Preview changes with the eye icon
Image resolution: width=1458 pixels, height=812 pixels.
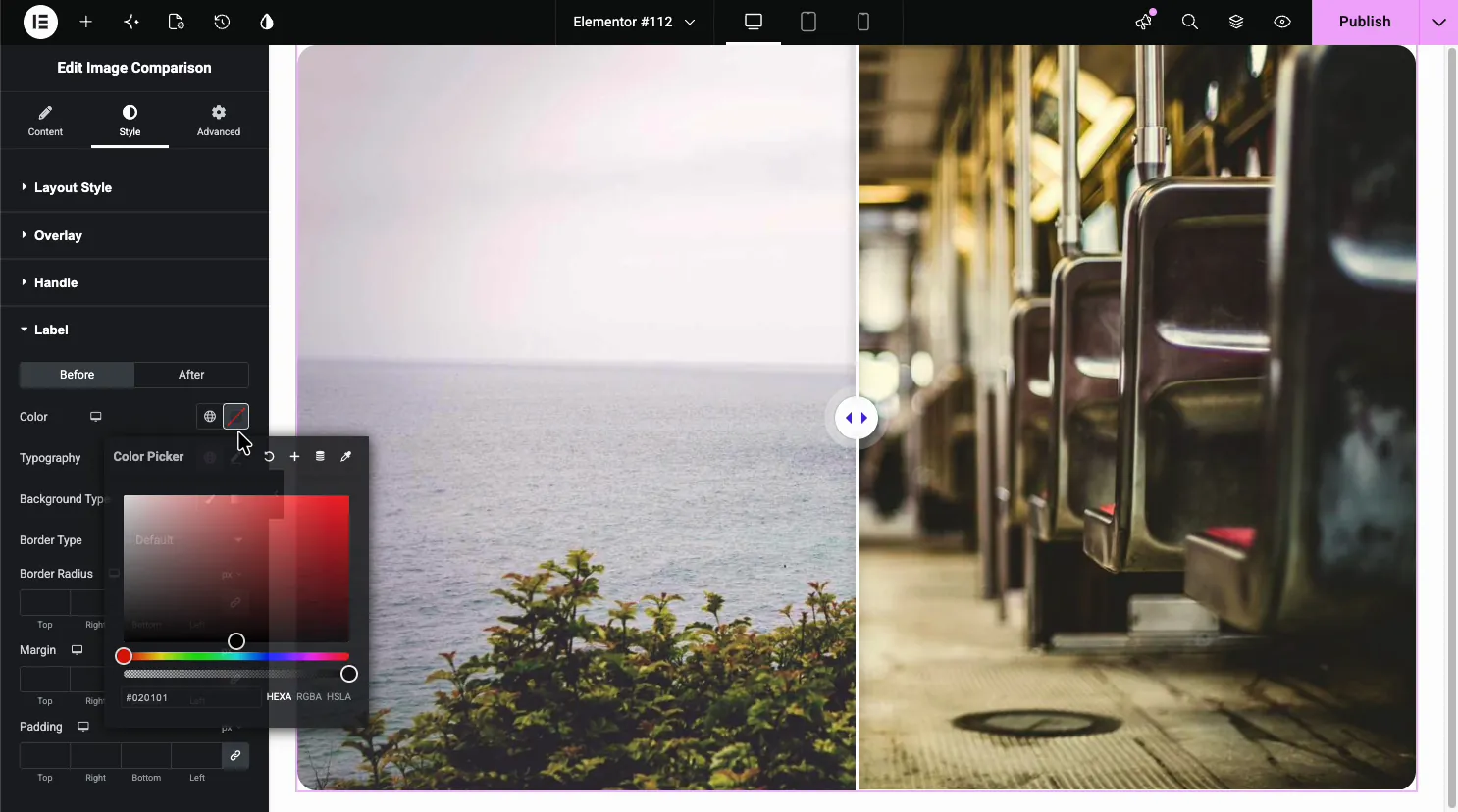[1282, 22]
